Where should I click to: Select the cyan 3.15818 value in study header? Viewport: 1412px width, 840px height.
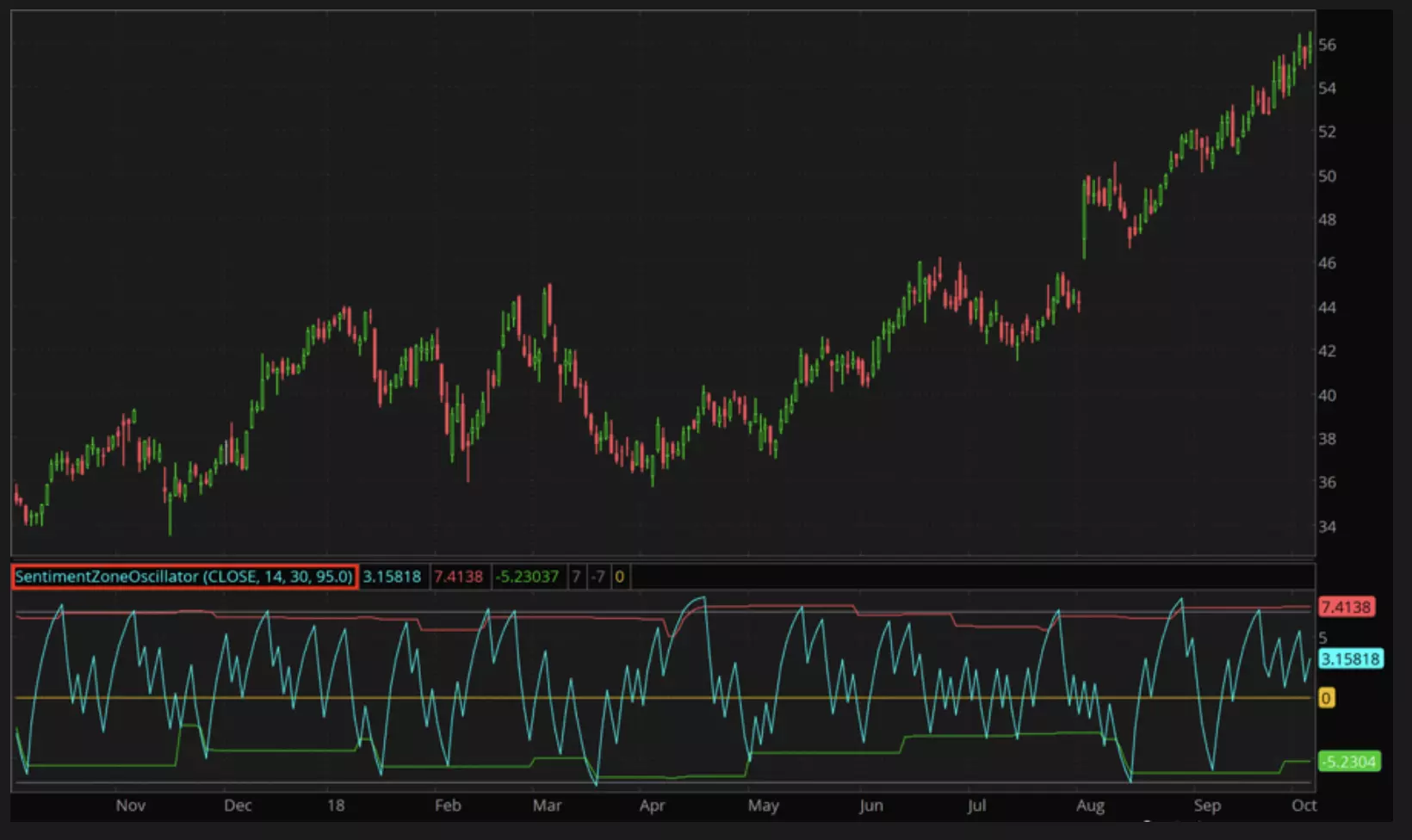392,577
